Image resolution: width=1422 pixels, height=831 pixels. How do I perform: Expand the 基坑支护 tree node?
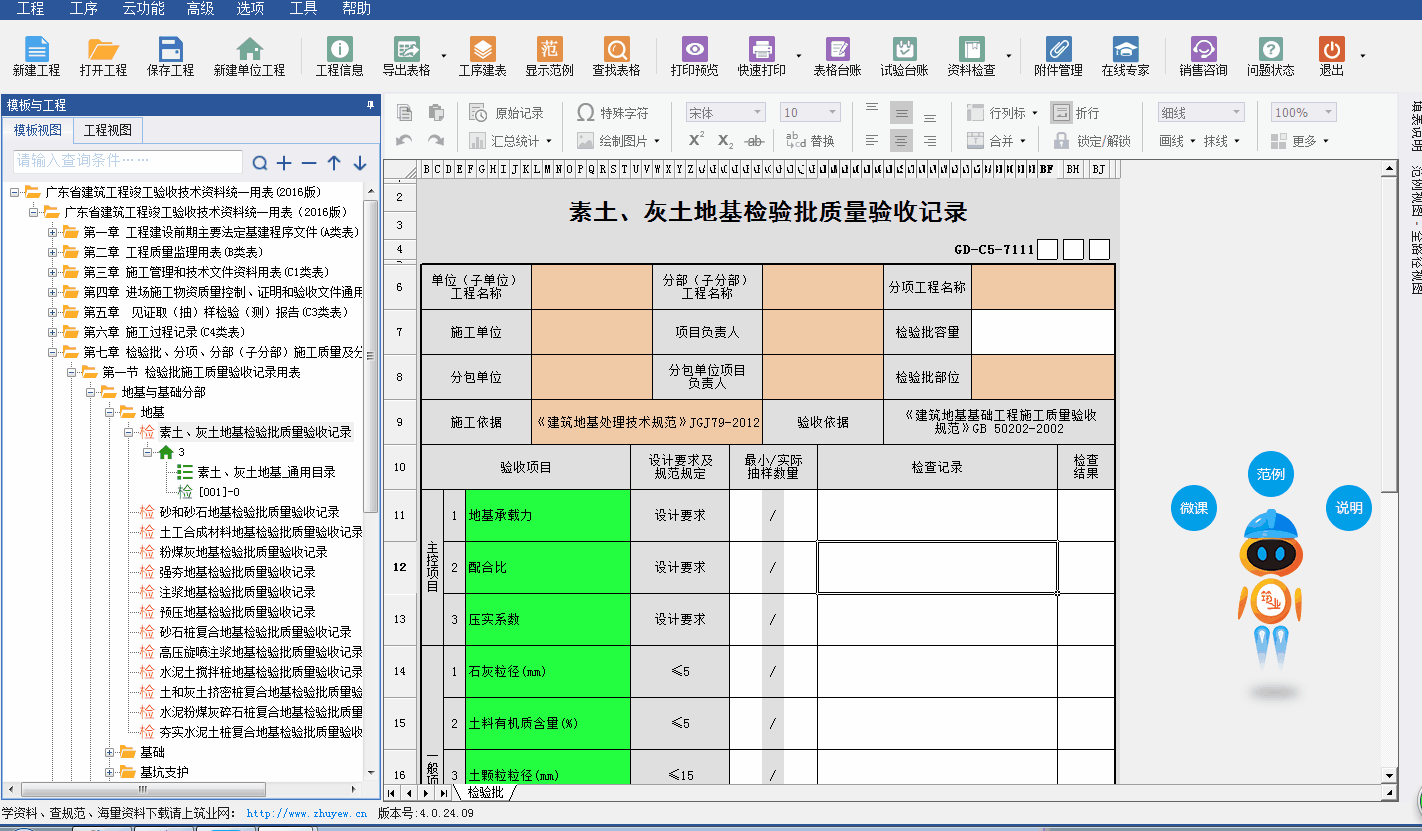click(110, 772)
